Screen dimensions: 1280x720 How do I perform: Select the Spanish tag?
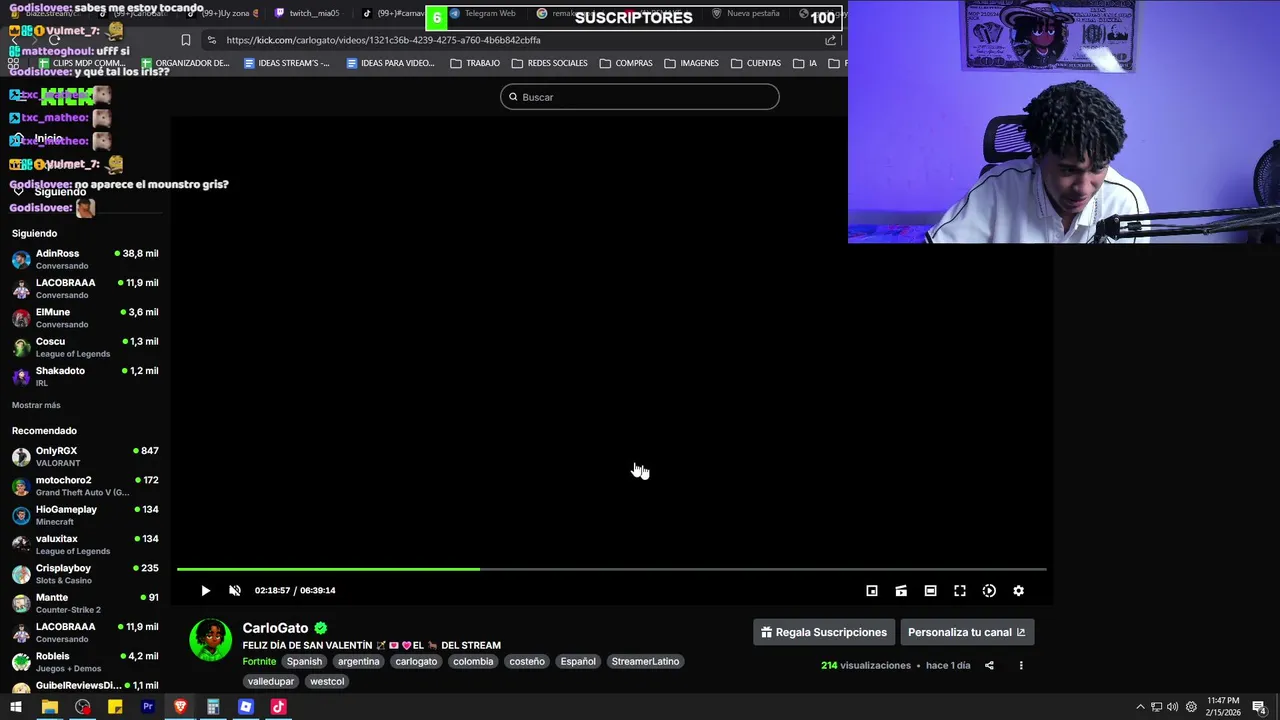304,661
